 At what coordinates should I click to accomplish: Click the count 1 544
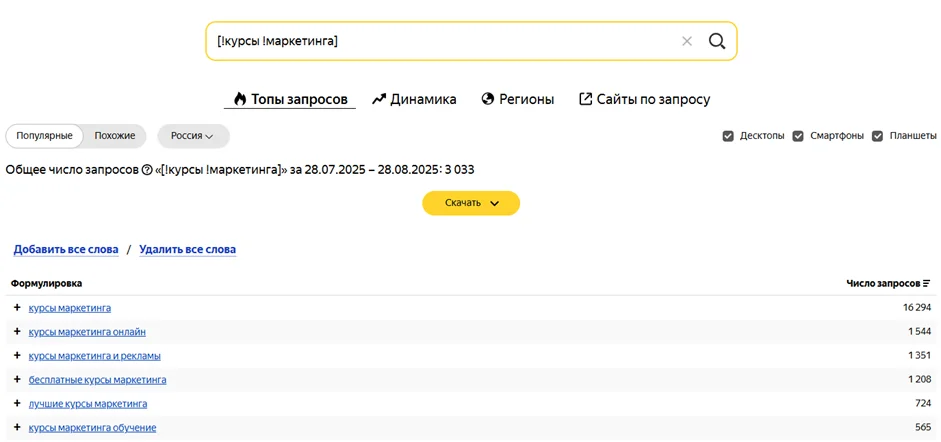pos(919,332)
